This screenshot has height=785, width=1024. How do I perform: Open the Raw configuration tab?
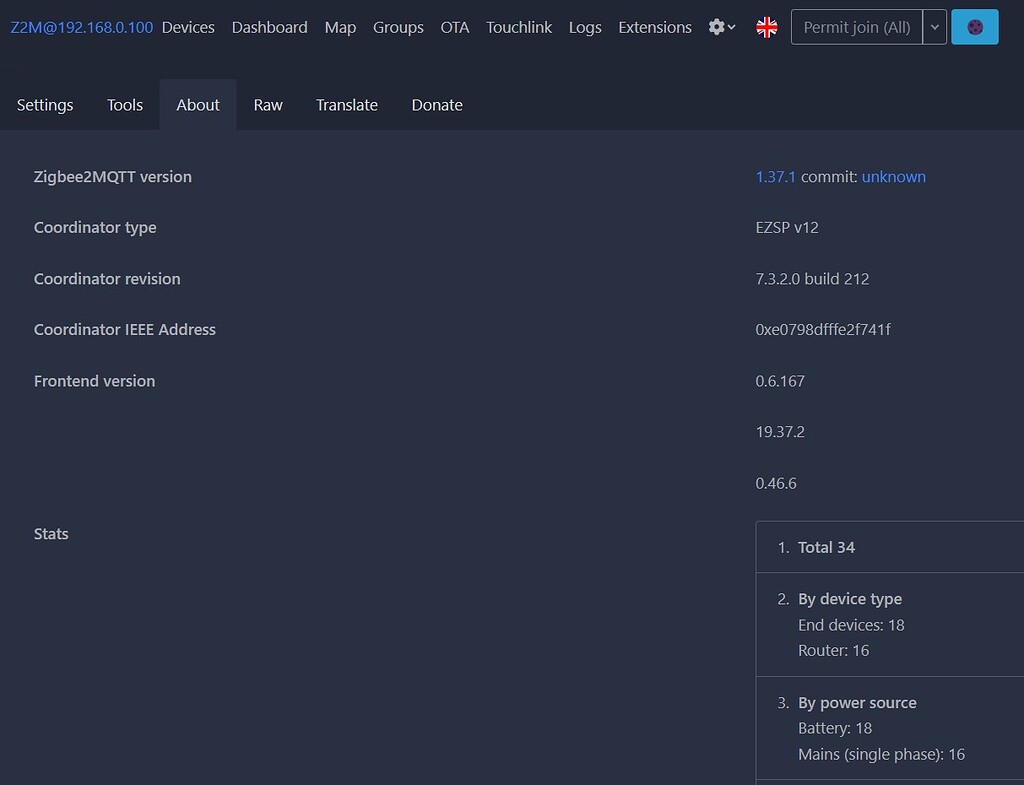tap(267, 104)
